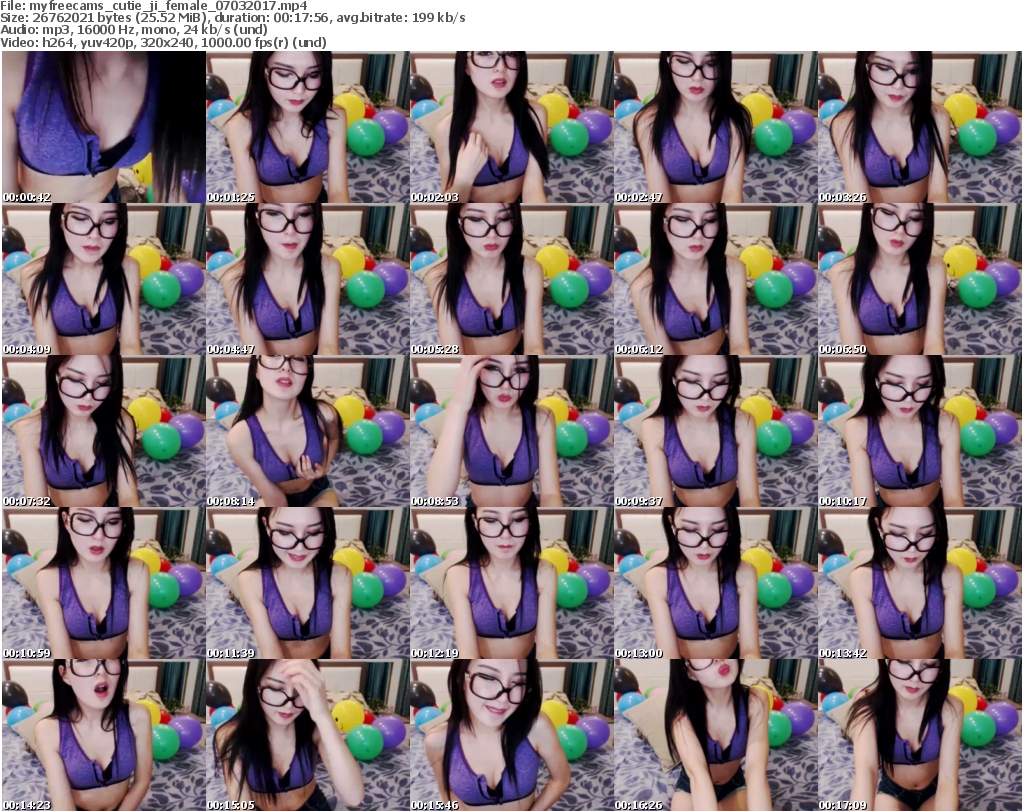Select the thumbnail at timestamp 00:01:25
This screenshot has width=1024, height=811.
[308, 127]
